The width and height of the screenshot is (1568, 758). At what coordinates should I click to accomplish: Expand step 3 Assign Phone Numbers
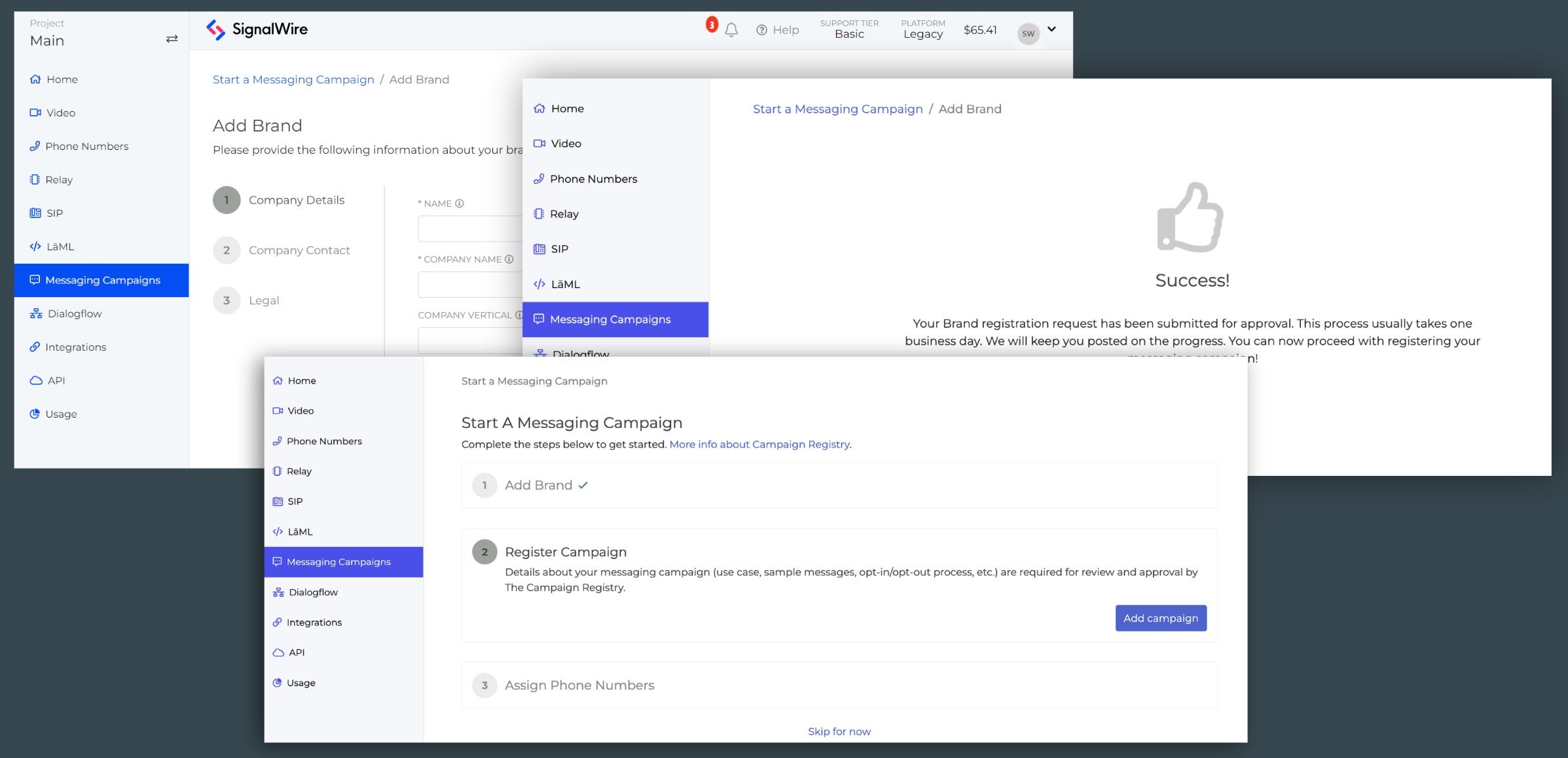pyautogui.click(x=839, y=685)
